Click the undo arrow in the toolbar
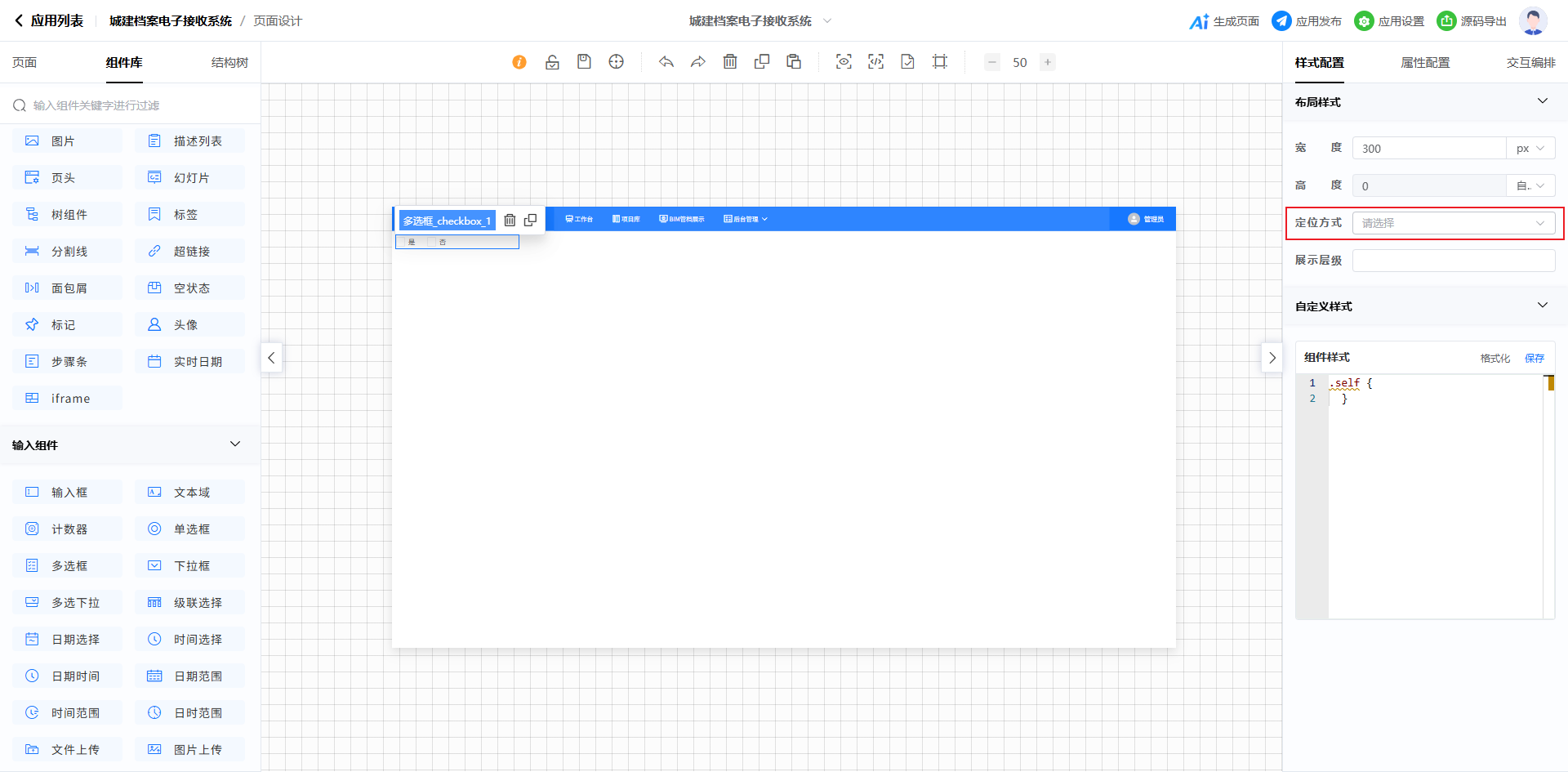This screenshot has height=772, width=1568. 666,62
